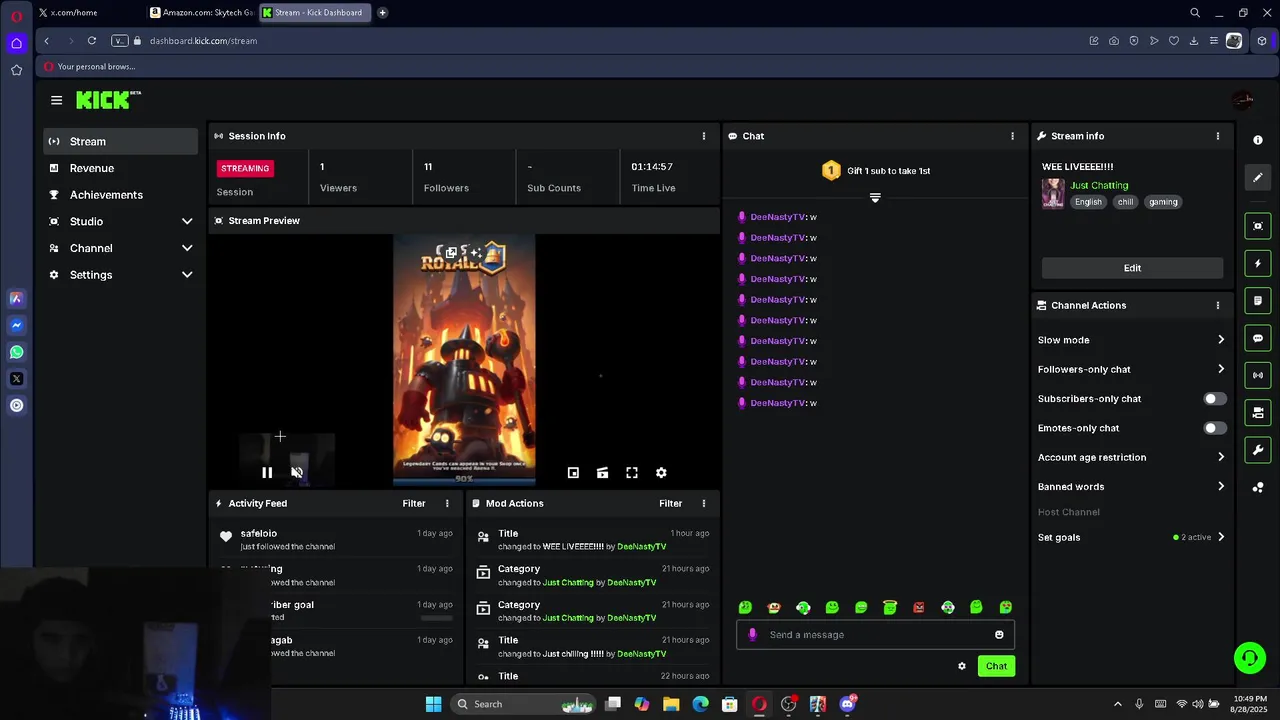The width and height of the screenshot is (1280, 720).
Task: Enable Emotes-only chat toggle
Action: tap(1214, 428)
